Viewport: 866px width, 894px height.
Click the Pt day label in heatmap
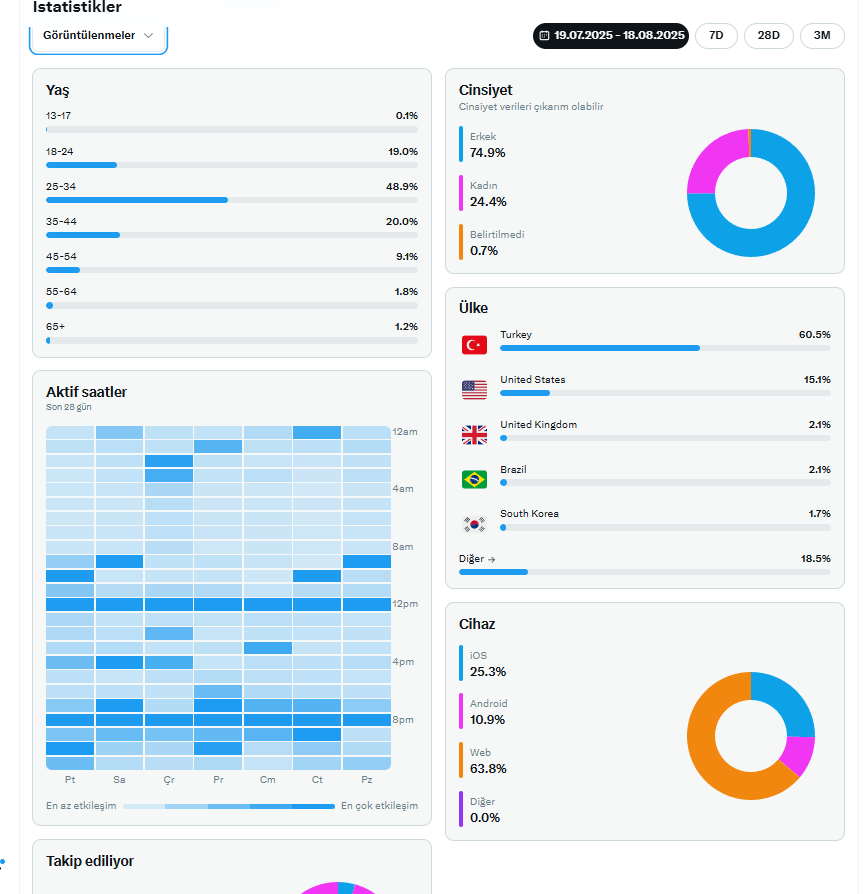pyautogui.click(x=70, y=779)
